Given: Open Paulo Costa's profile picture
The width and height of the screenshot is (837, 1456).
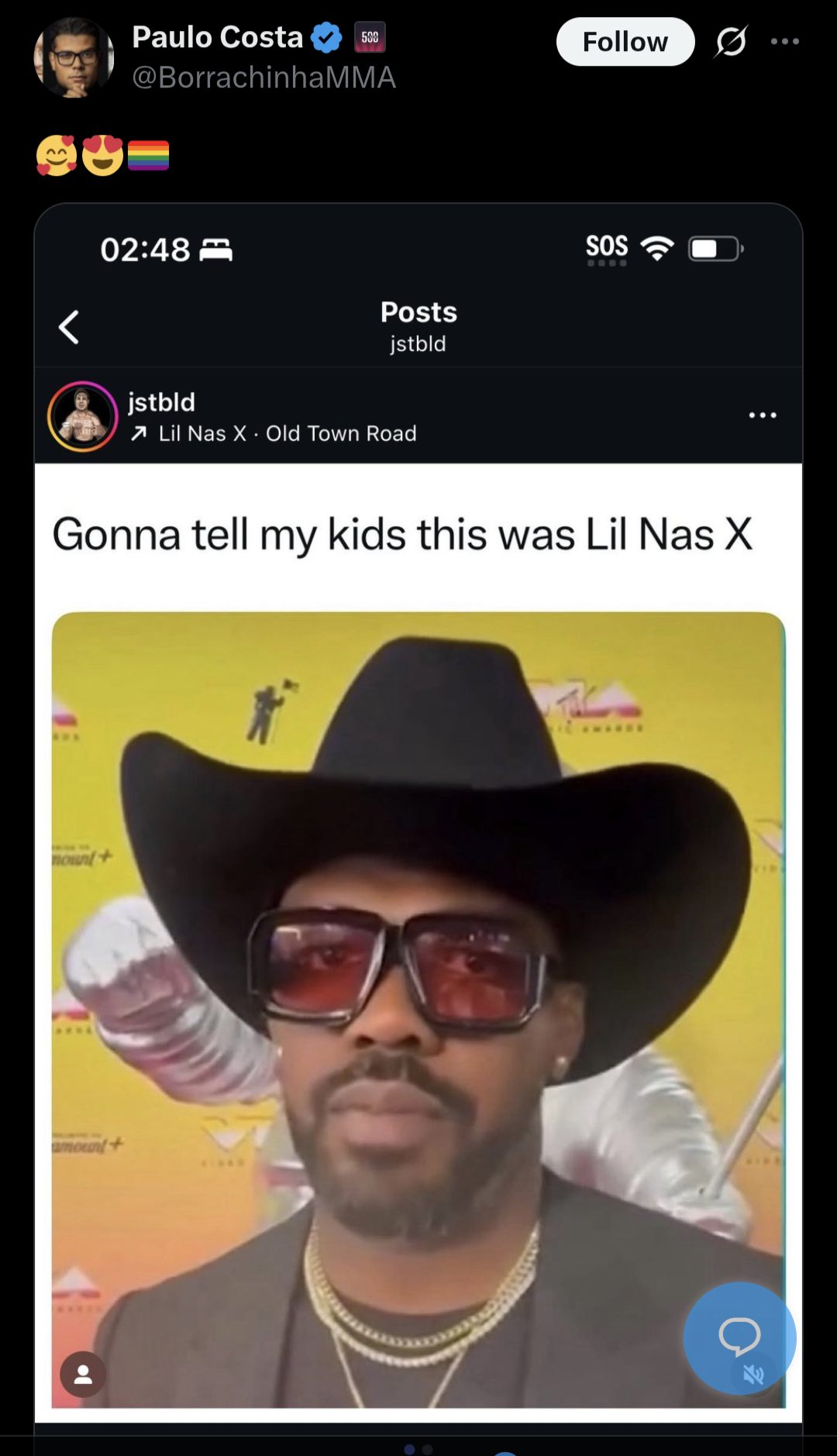Looking at the screenshot, I should point(74,57).
